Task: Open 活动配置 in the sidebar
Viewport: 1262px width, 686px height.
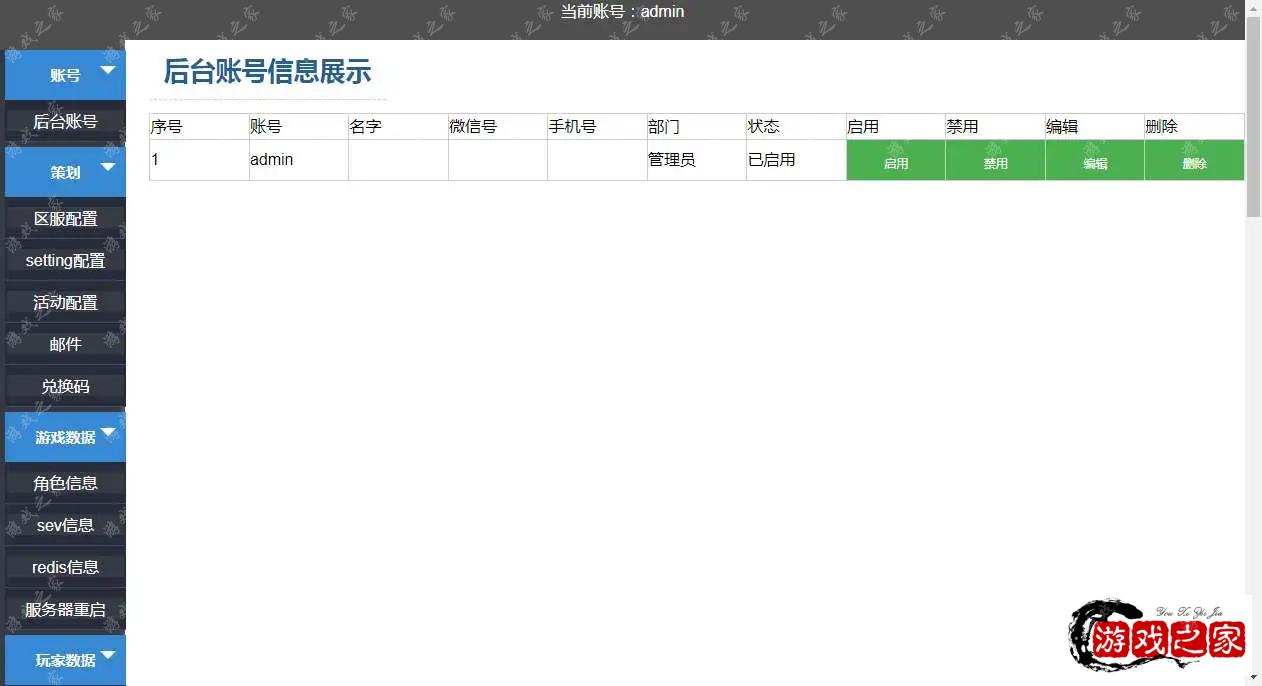Action: (x=65, y=303)
